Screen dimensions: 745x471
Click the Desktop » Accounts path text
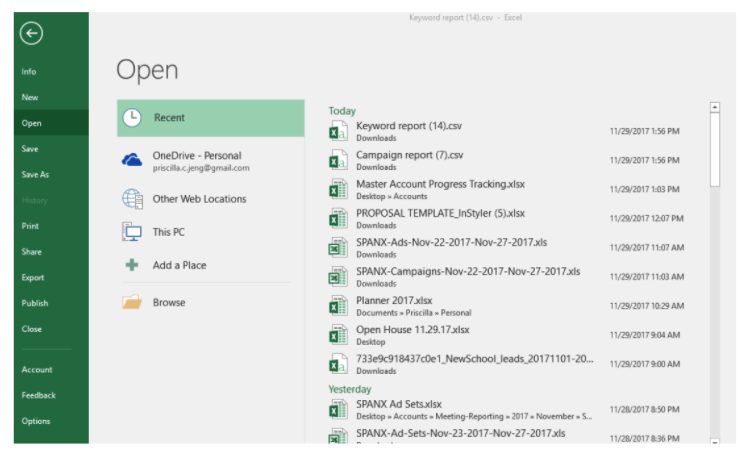392,196
